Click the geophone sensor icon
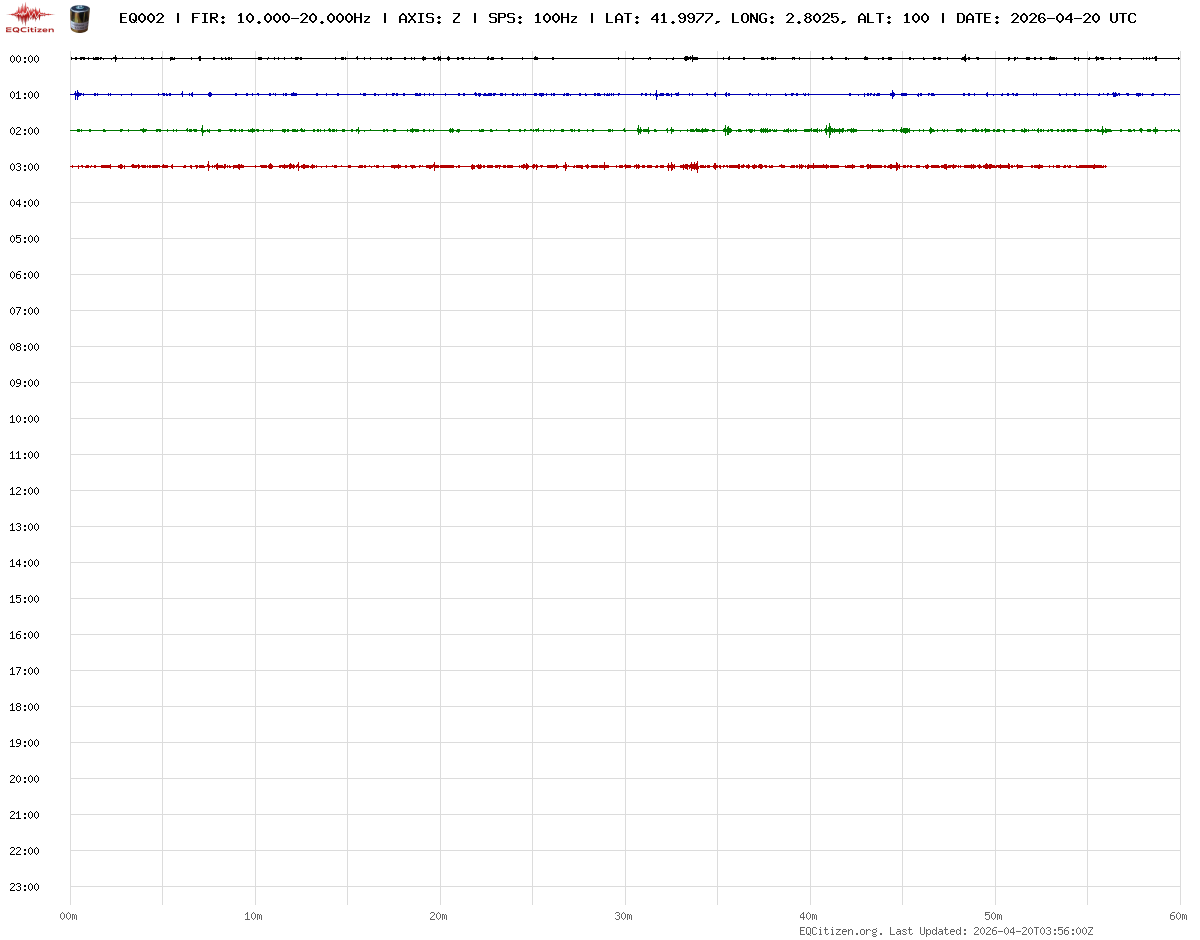 point(79,18)
